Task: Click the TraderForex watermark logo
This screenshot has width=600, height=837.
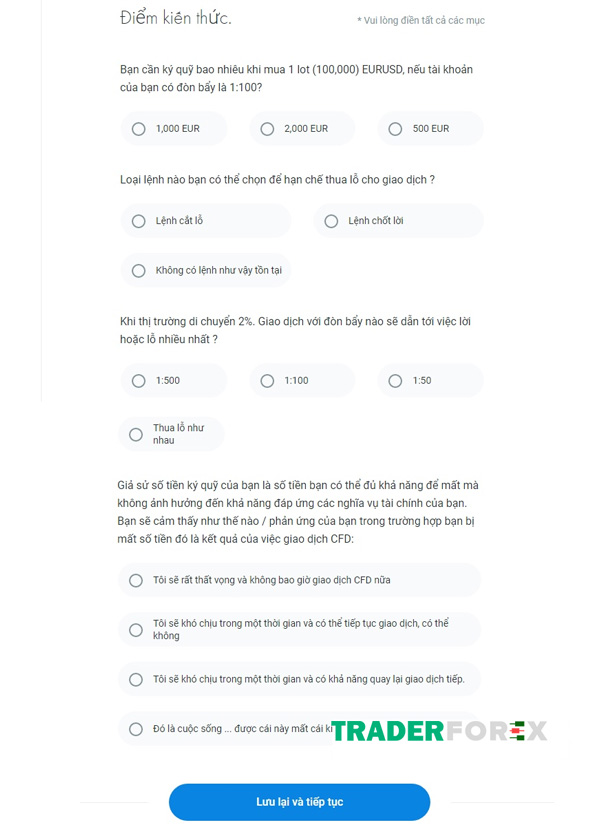Action: tap(439, 731)
